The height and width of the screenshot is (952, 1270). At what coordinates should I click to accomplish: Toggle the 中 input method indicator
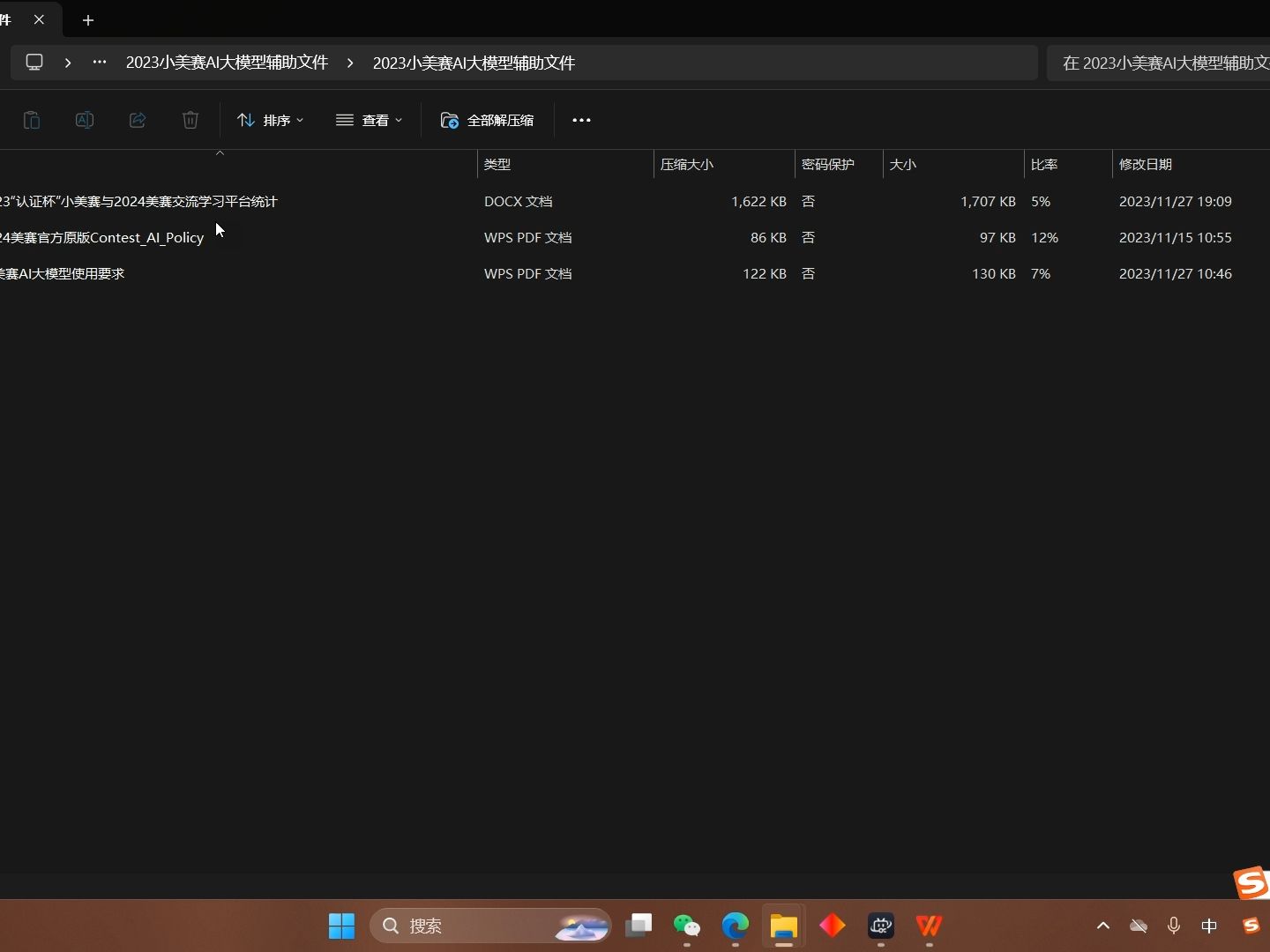pos(1209,926)
